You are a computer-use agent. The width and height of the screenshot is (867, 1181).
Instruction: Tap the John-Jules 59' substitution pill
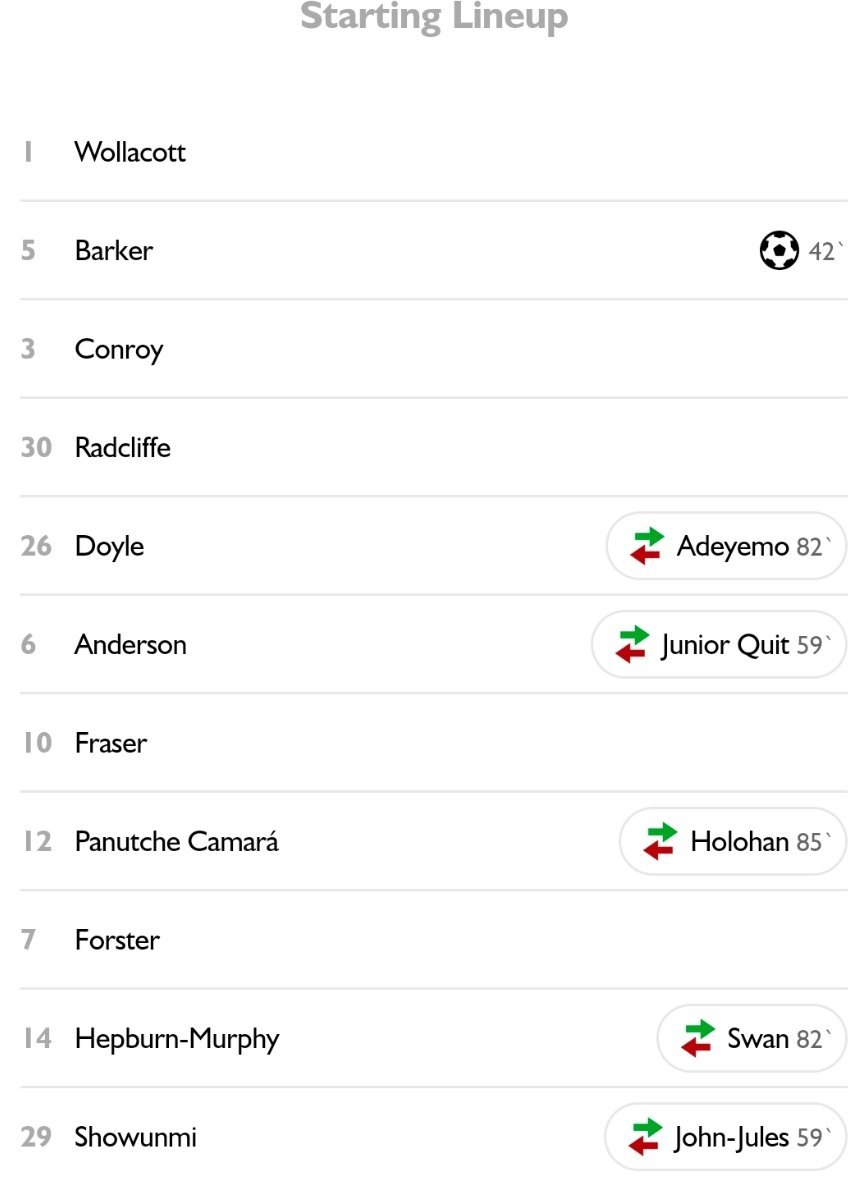(x=725, y=1137)
